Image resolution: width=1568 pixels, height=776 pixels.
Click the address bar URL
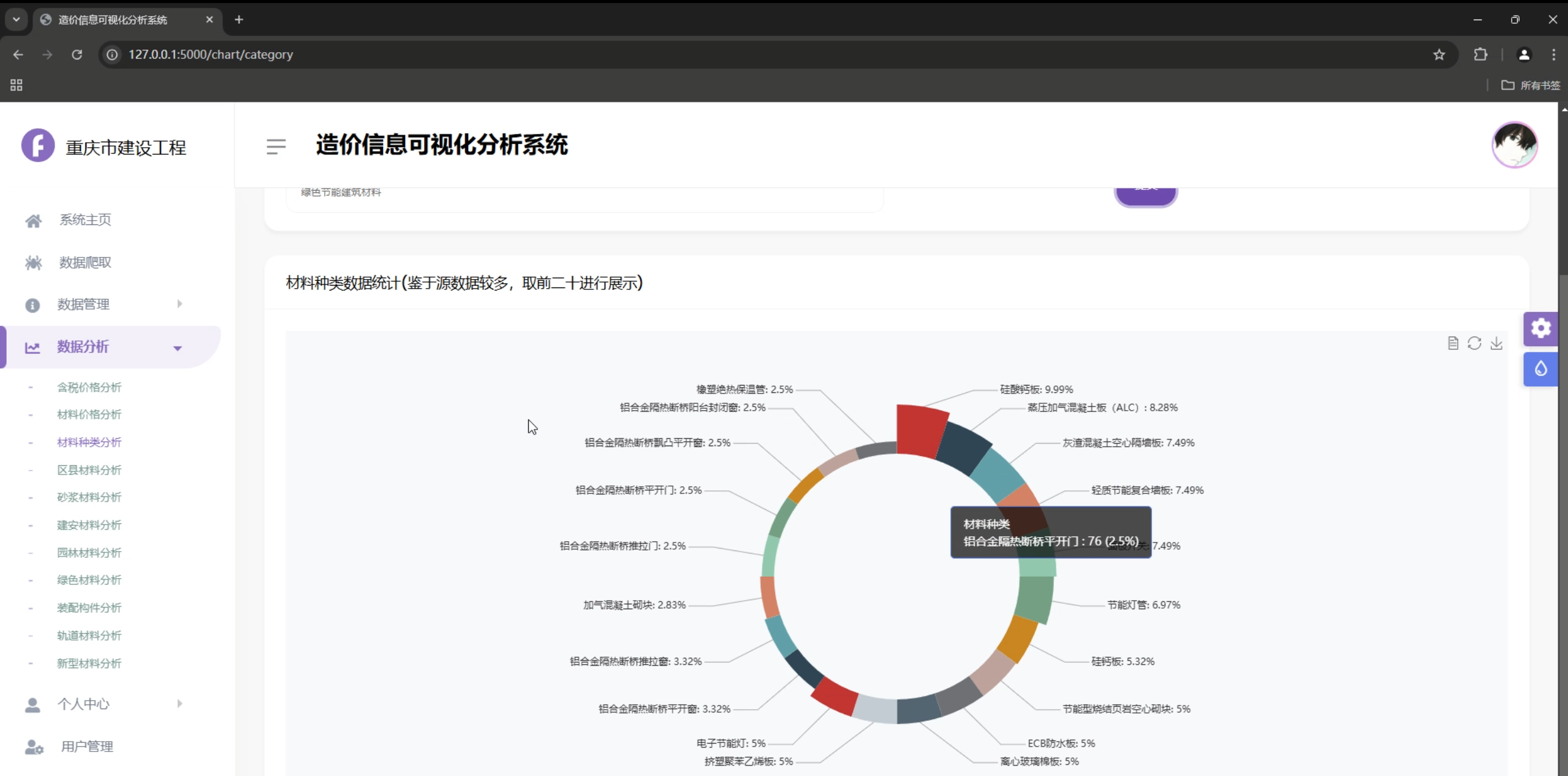click(x=211, y=55)
